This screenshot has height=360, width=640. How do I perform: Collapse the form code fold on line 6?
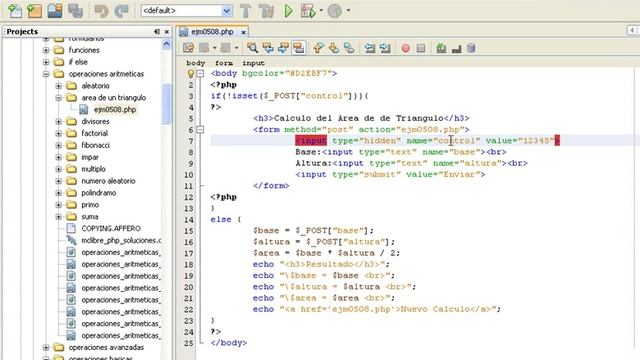pos(200,129)
